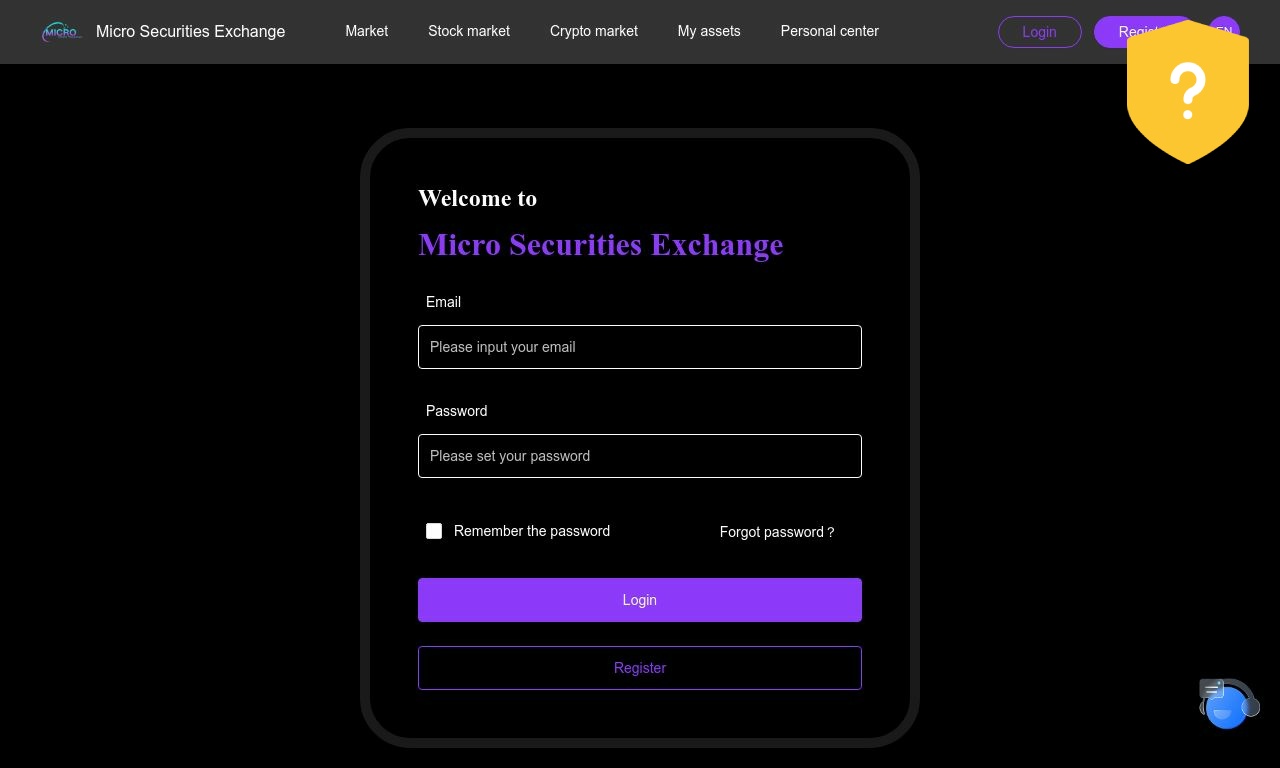Open the Market menu item

367,31
